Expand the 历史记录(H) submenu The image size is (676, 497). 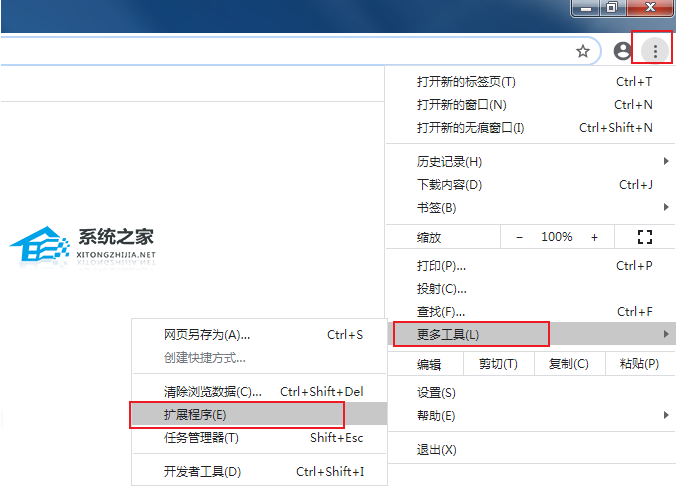tap(531, 162)
